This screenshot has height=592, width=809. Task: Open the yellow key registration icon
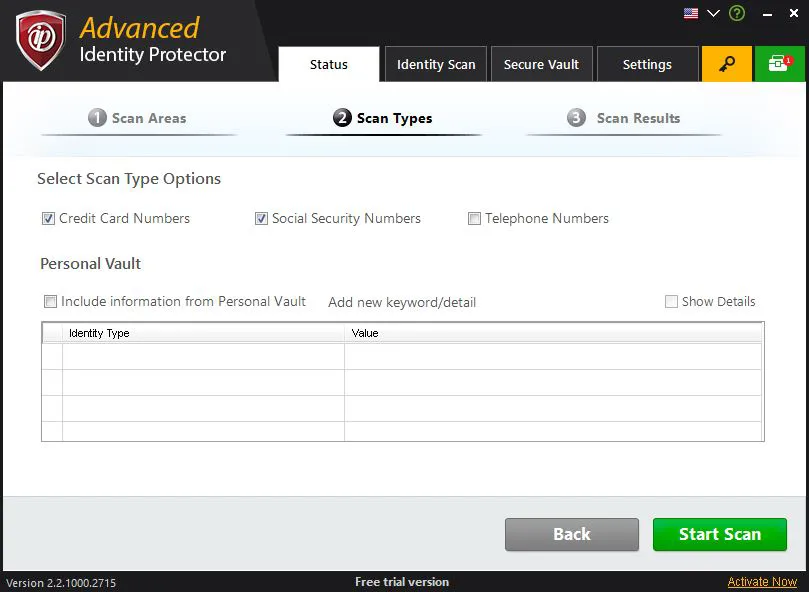pyautogui.click(x=727, y=64)
